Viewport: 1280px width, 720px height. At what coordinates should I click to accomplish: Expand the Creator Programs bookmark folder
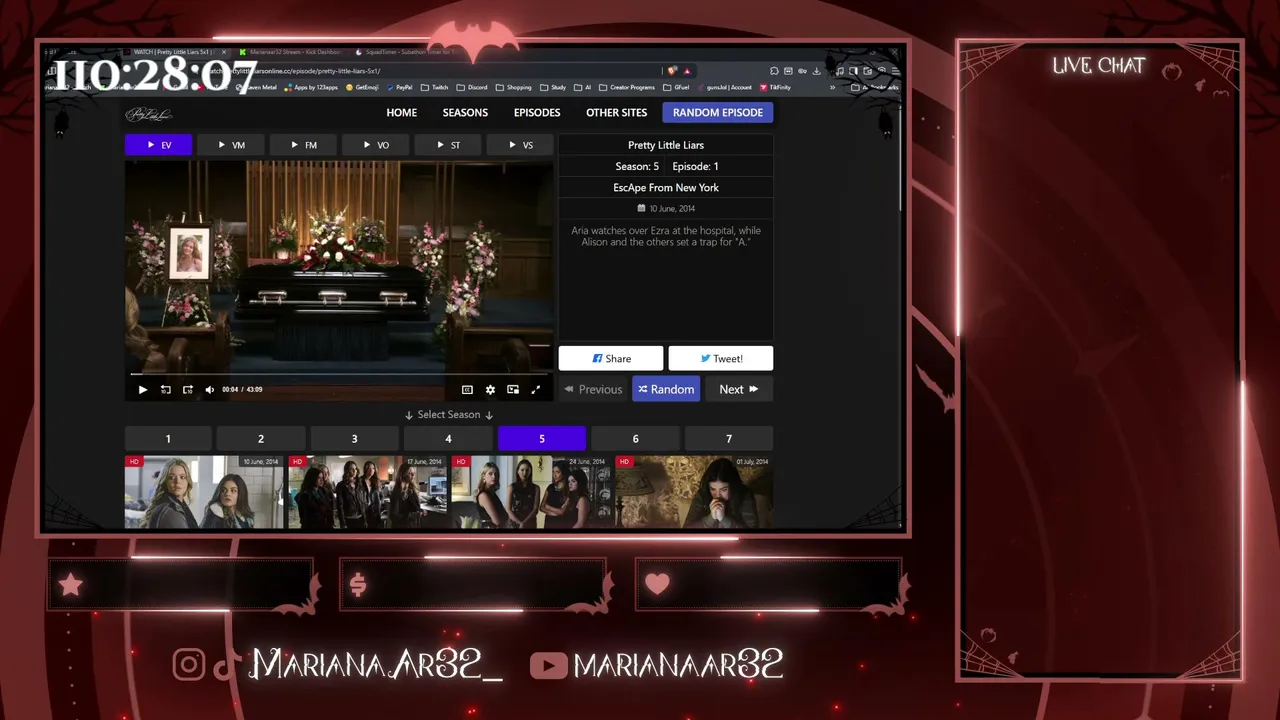coord(627,88)
